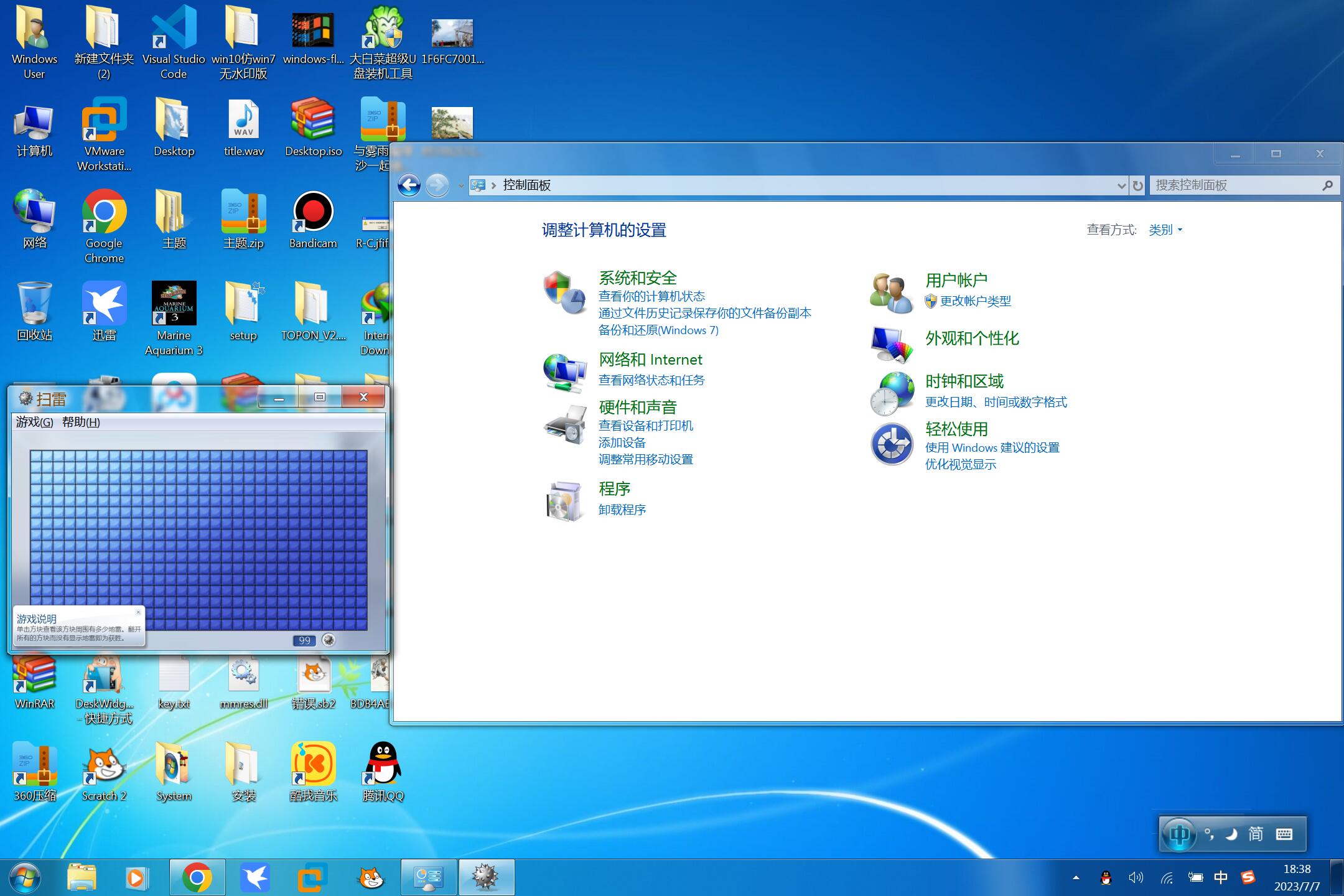Click 备份和还原(Windows 7) link
Viewport: 1344px width, 896px height.
pyautogui.click(x=658, y=330)
